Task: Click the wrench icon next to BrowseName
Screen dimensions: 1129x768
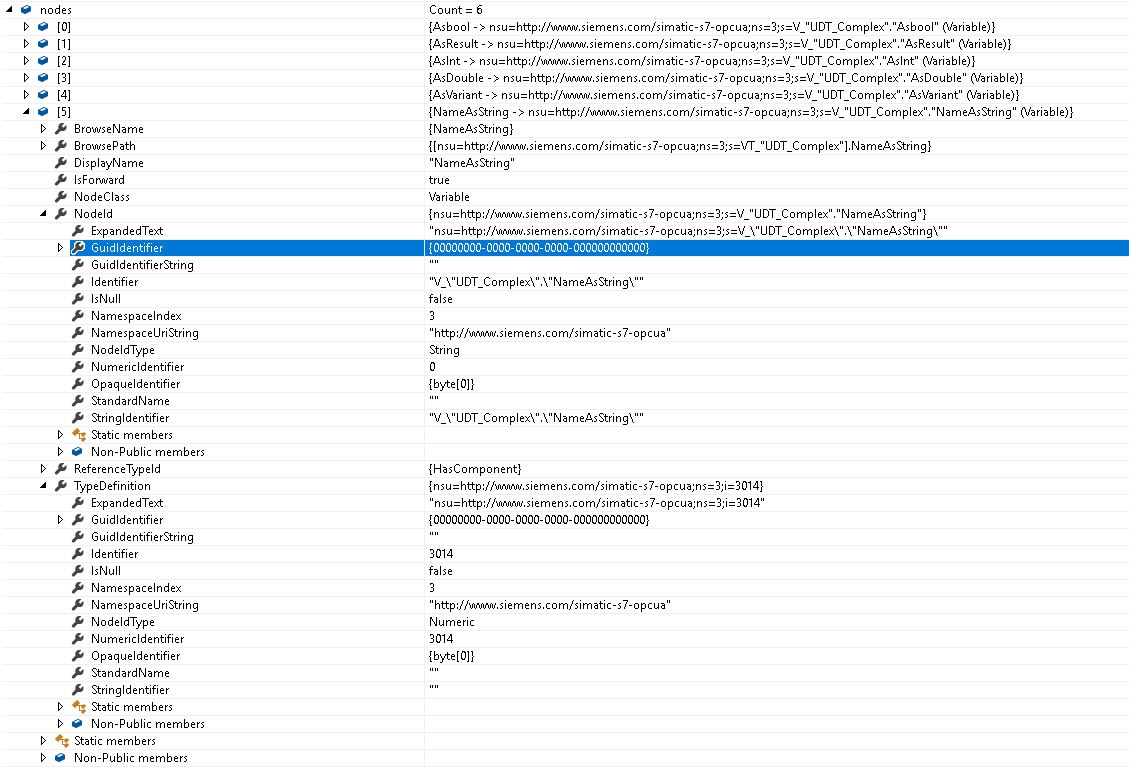Action: pyautogui.click(x=60, y=129)
